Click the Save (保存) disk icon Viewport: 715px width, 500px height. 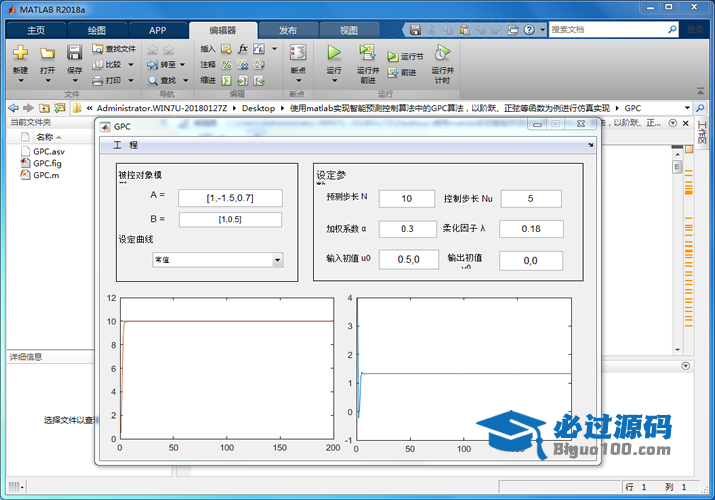pyautogui.click(x=74, y=53)
